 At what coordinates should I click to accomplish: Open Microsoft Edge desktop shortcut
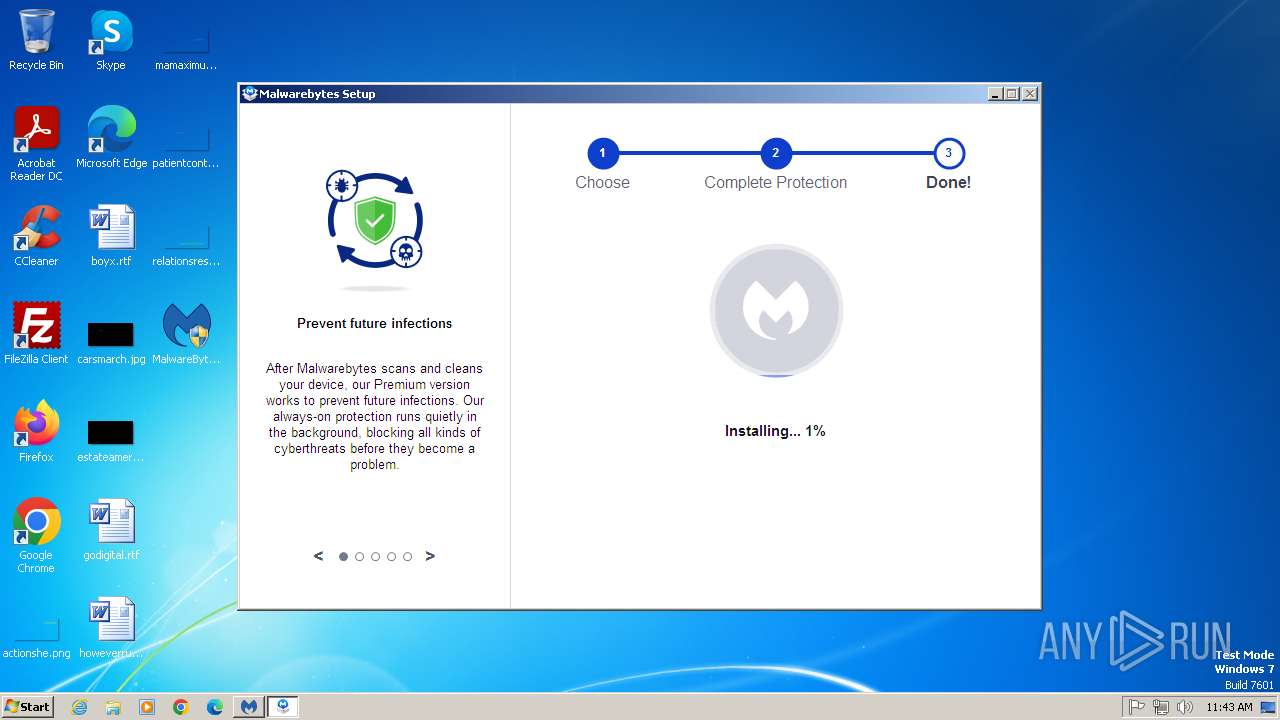(x=111, y=138)
